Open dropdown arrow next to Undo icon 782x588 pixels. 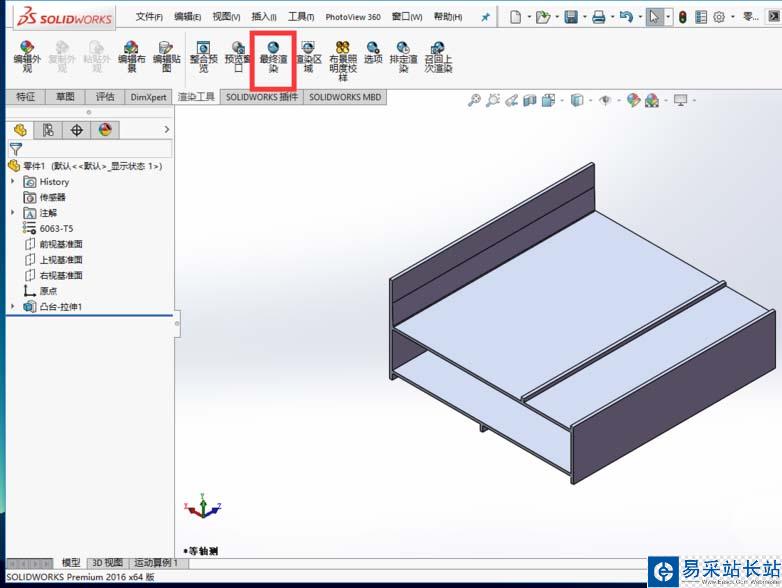click(640, 17)
